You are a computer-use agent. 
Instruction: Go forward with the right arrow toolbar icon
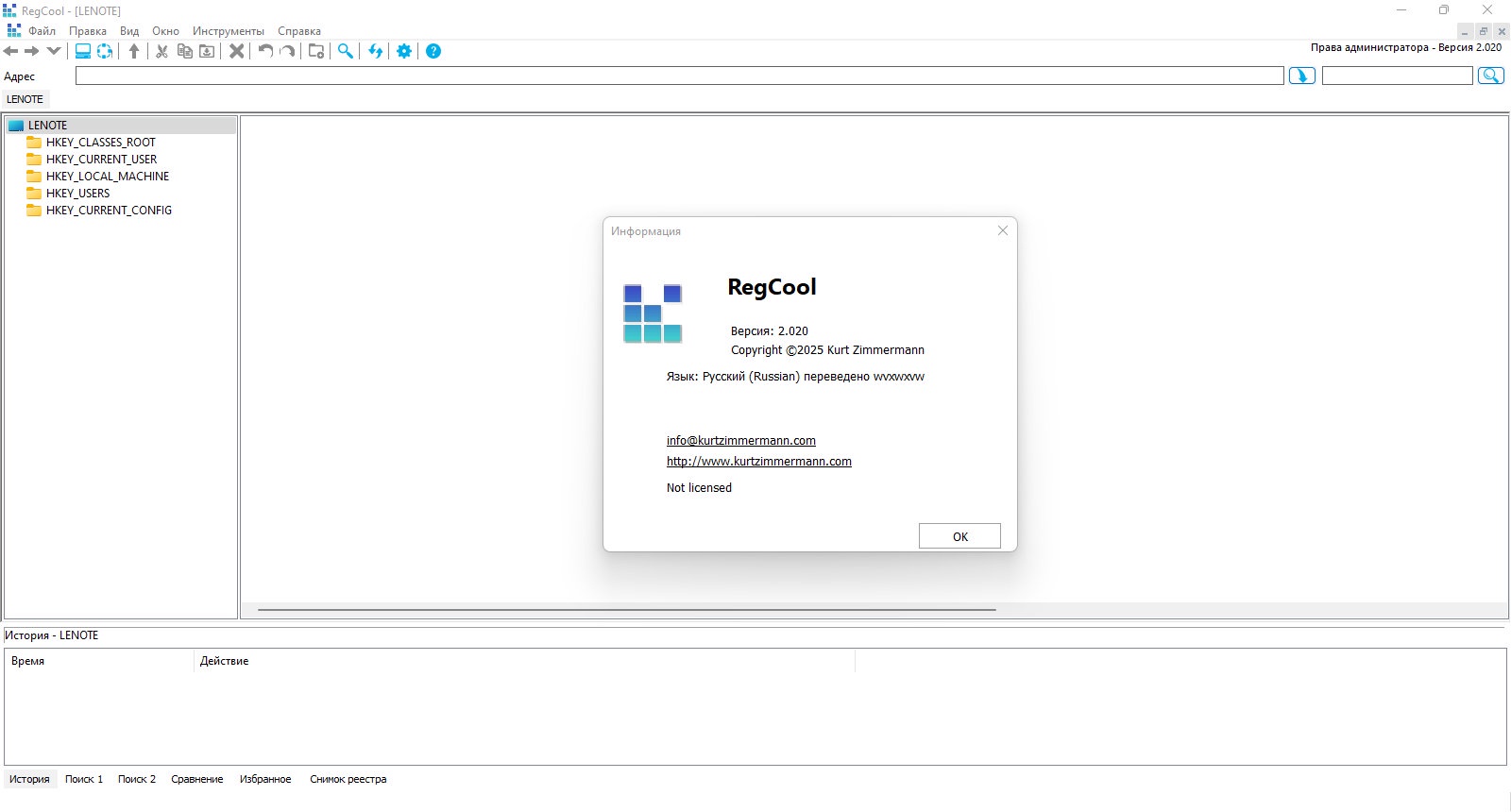[32, 51]
